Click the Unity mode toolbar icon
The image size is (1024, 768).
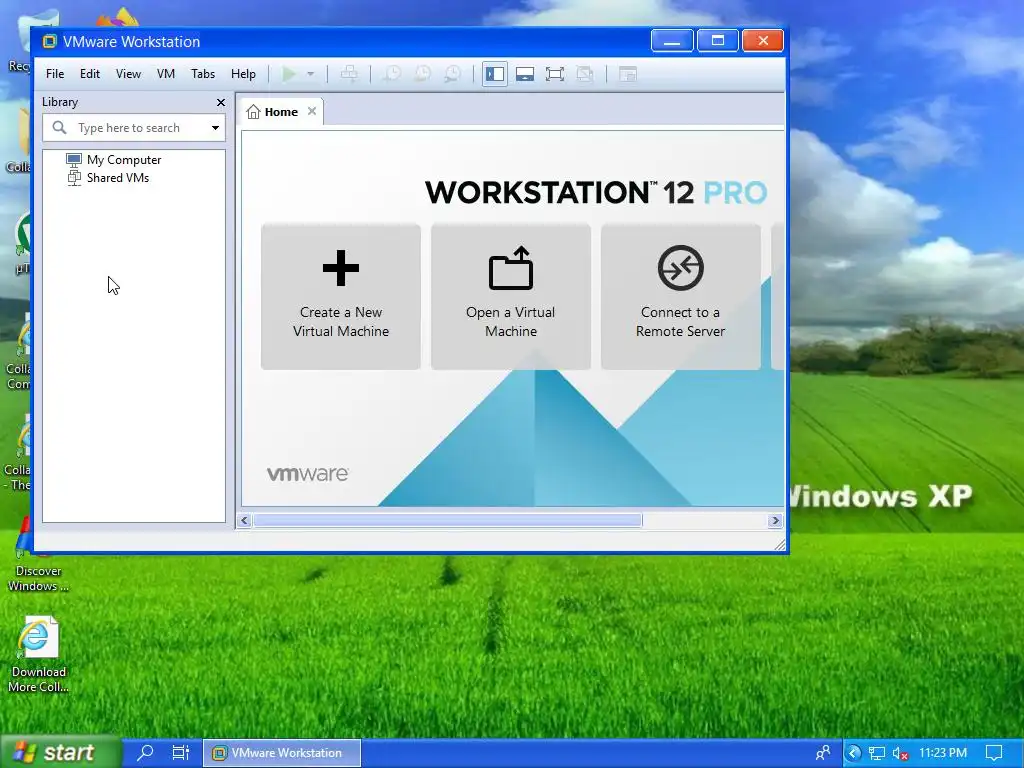[x=584, y=74]
